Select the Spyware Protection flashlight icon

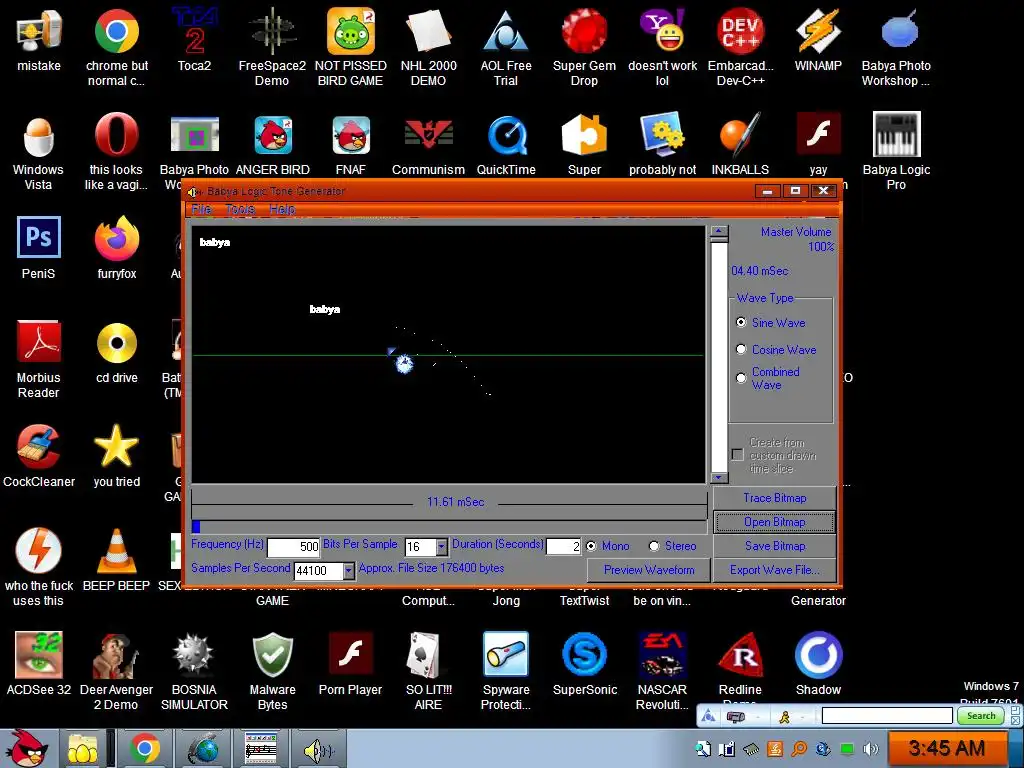(506, 671)
